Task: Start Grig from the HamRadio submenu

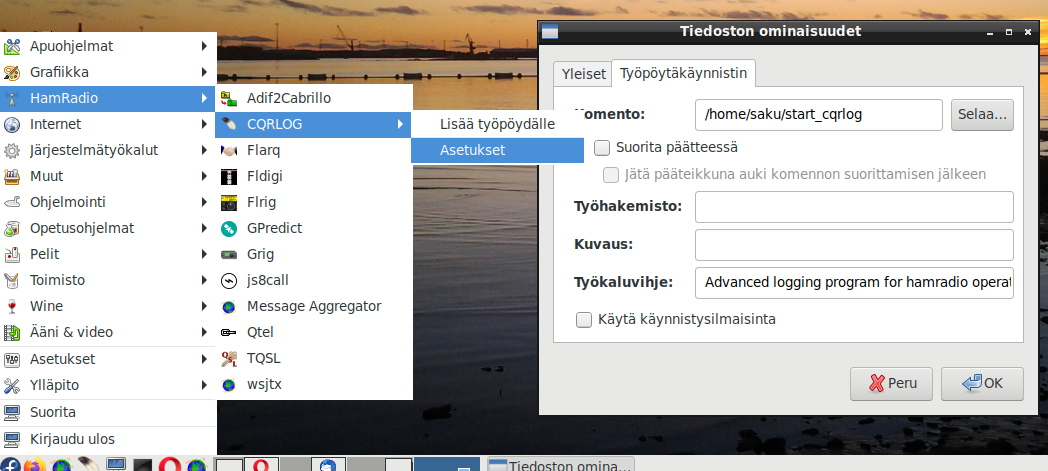Action: tap(314, 255)
